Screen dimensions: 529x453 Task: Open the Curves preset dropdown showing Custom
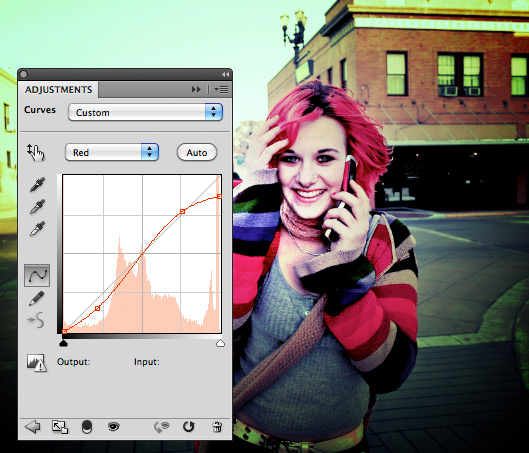[x=145, y=112]
